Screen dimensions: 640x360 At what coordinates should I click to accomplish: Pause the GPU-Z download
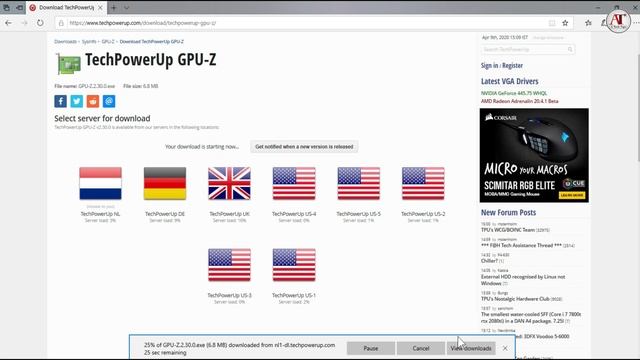tap(371, 348)
